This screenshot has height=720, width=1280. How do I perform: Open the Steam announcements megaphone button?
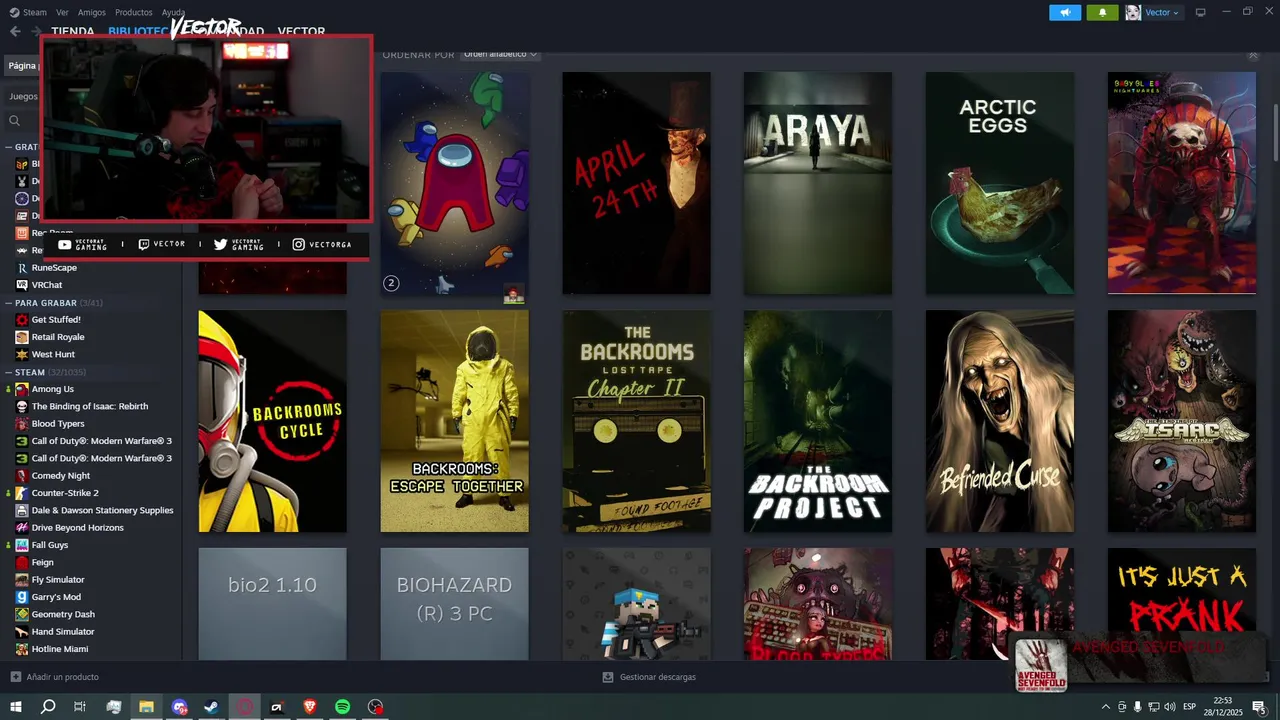click(1065, 12)
